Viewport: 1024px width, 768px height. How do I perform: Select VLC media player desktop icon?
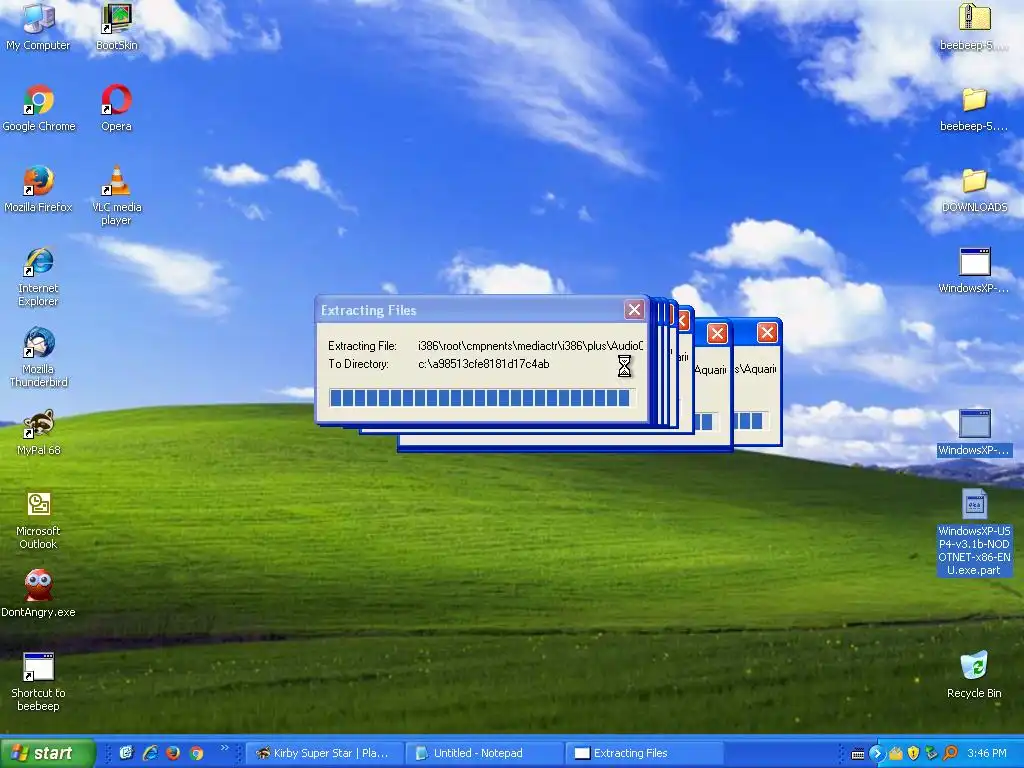[116, 196]
